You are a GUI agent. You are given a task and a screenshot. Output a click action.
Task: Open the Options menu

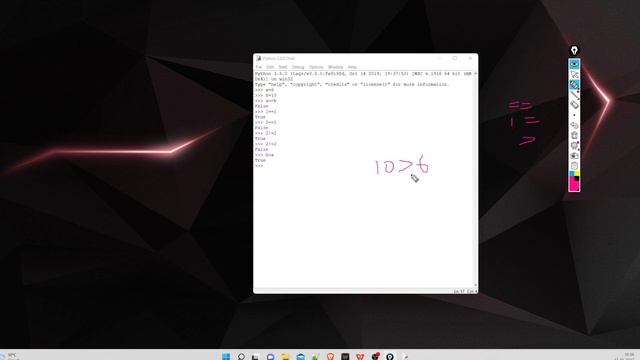(316, 67)
